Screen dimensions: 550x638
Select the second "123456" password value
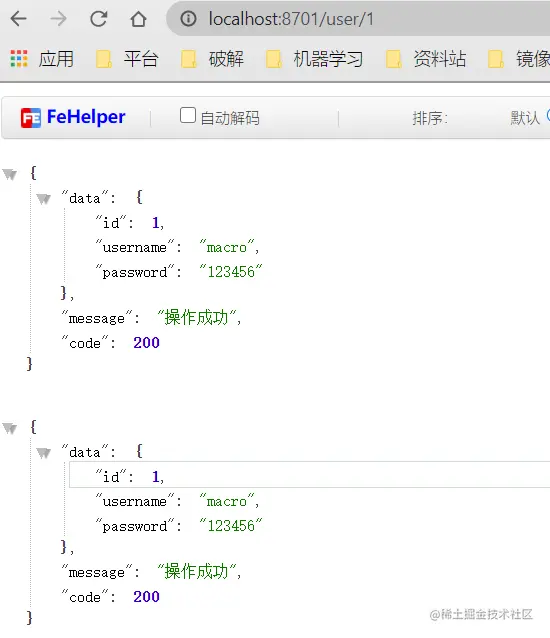pyautogui.click(x=231, y=525)
